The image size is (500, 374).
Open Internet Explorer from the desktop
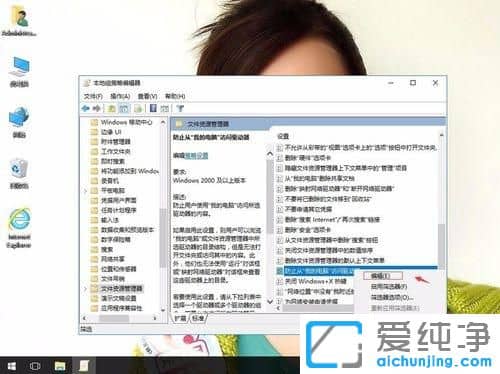coord(19,228)
